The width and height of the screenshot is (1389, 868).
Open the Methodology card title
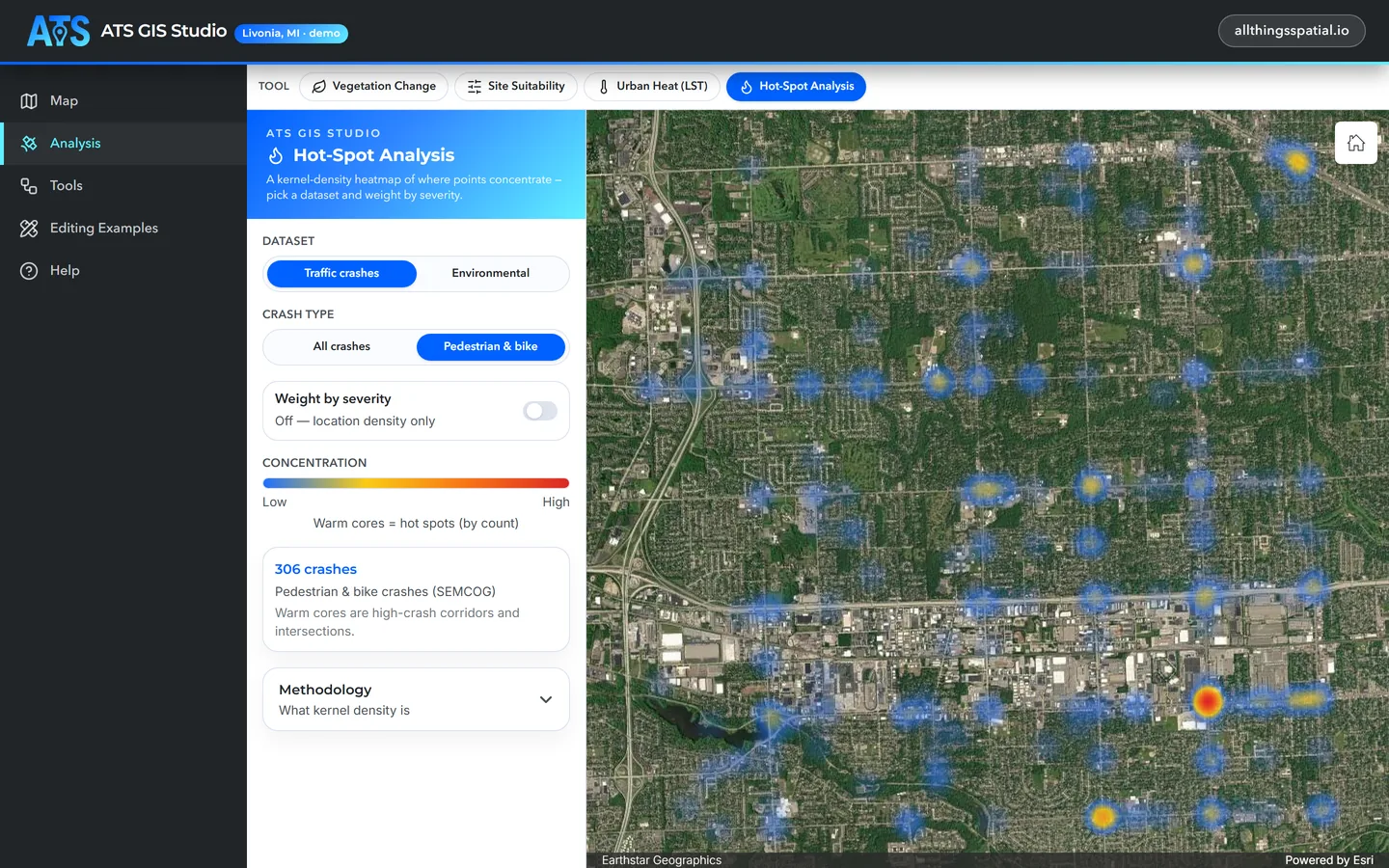[325, 690]
